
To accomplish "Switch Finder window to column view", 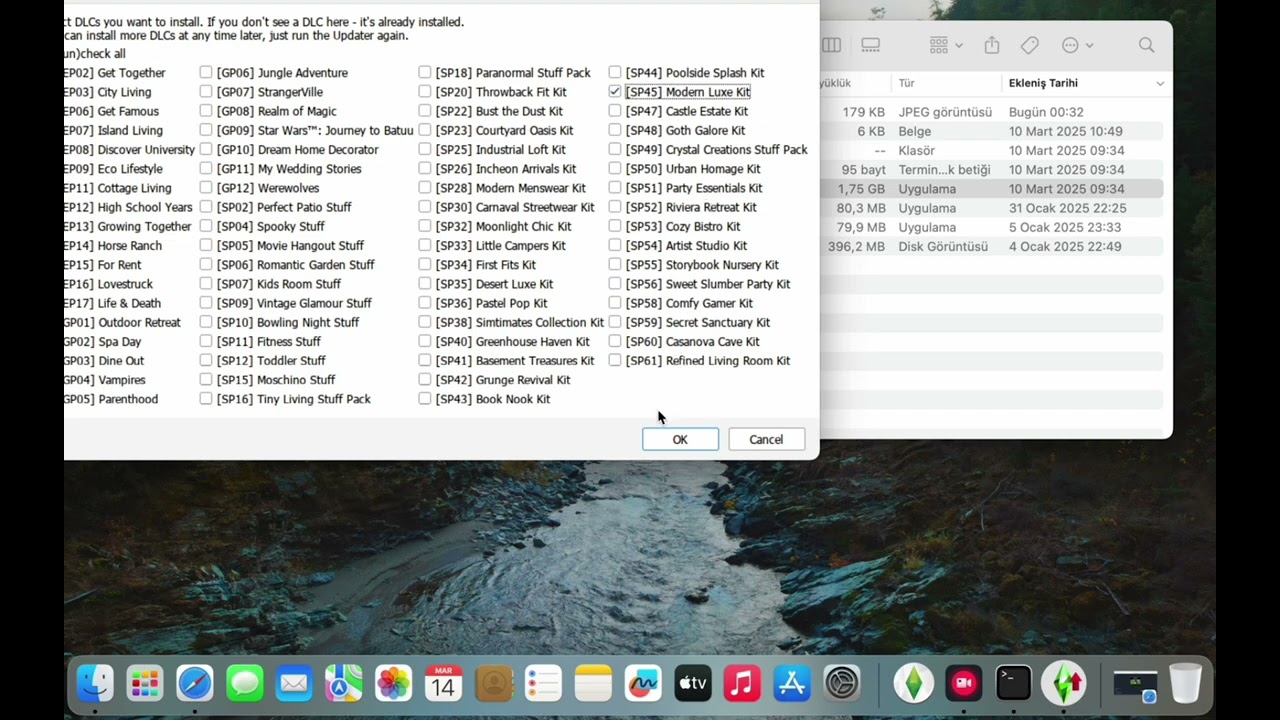I will (x=831, y=45).
